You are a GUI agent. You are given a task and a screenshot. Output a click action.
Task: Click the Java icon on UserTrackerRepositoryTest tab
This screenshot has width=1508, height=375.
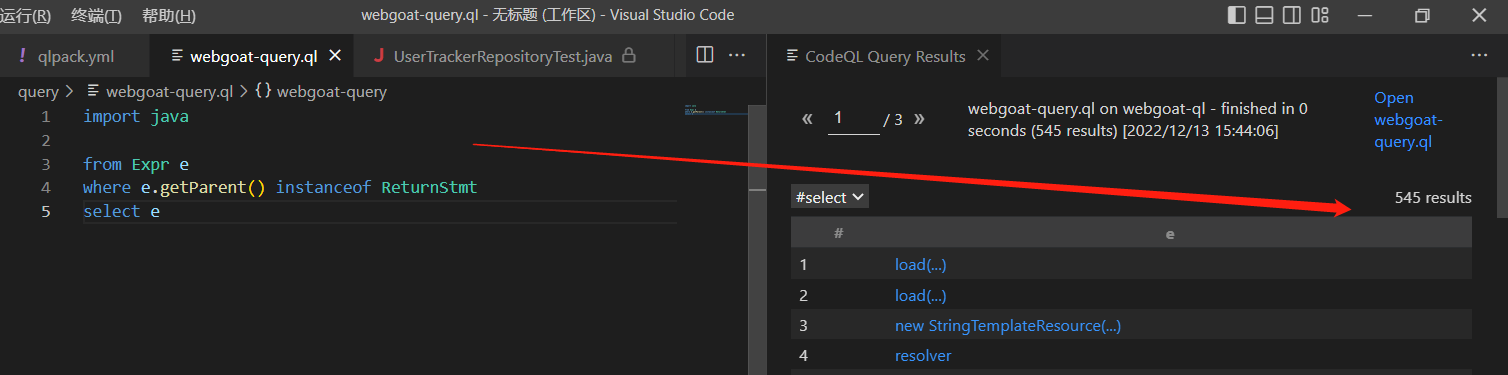point(379,56)
